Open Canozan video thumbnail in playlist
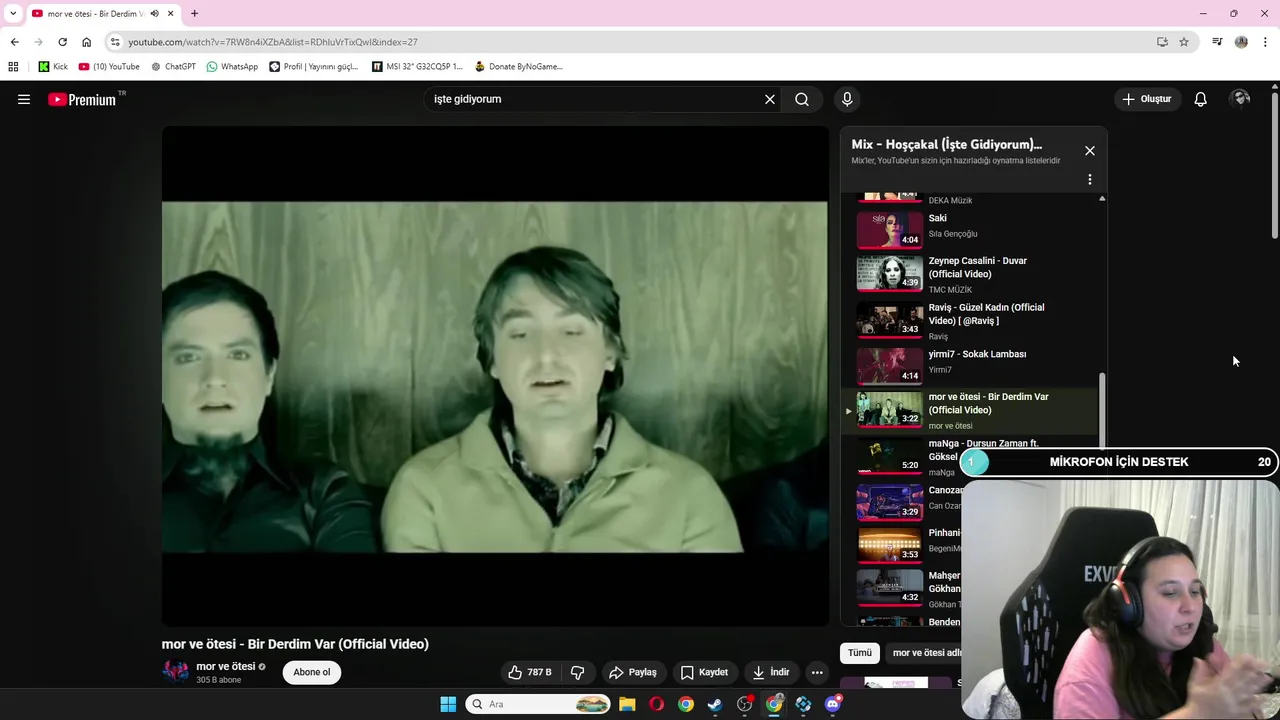Image resolution: width=1280 pixels, height=720 pixels. coord(890,504)
